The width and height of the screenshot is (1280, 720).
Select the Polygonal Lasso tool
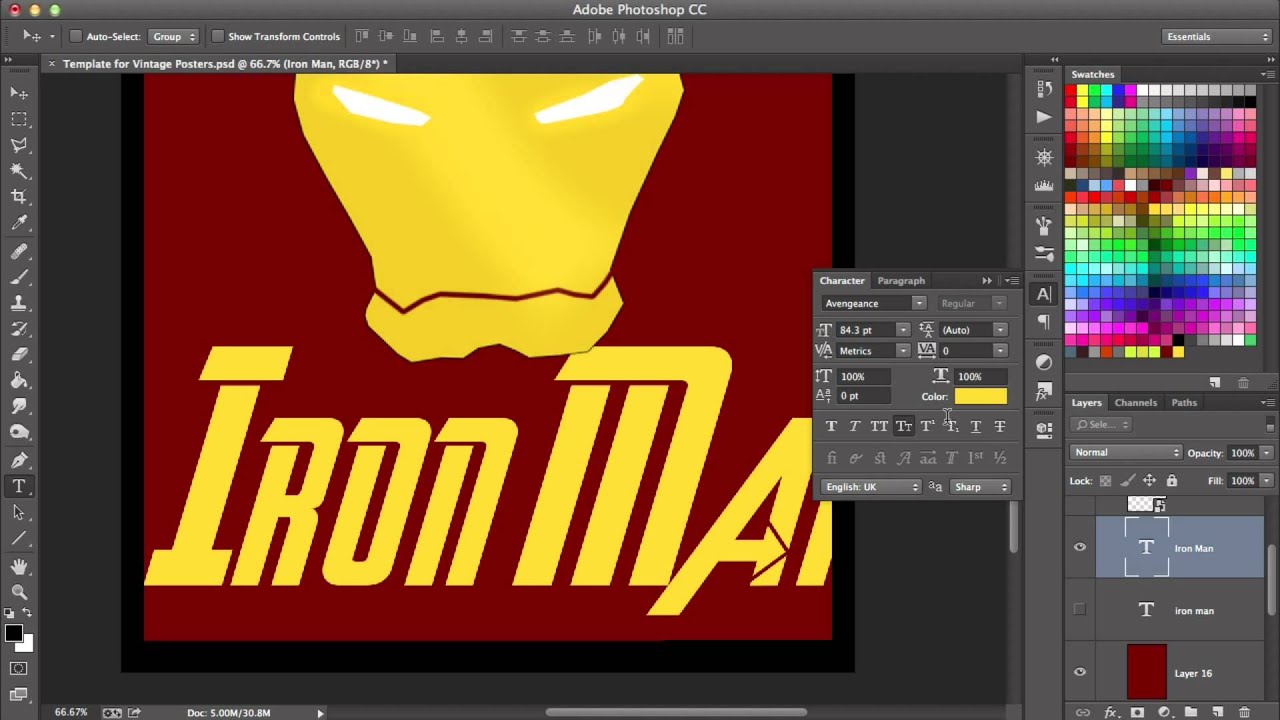19,145
